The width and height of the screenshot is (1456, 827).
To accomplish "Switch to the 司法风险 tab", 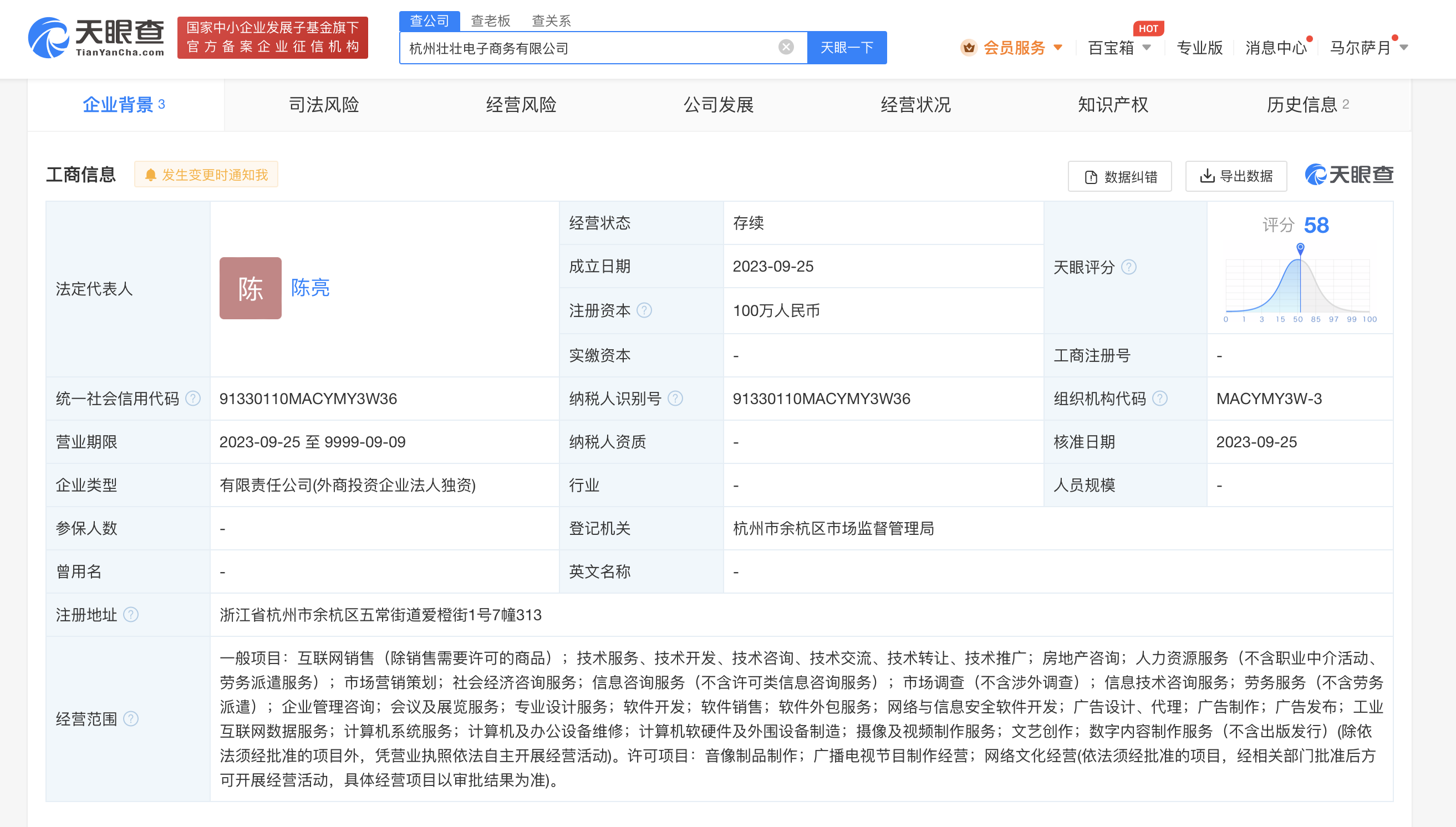I will coord(323,105).
